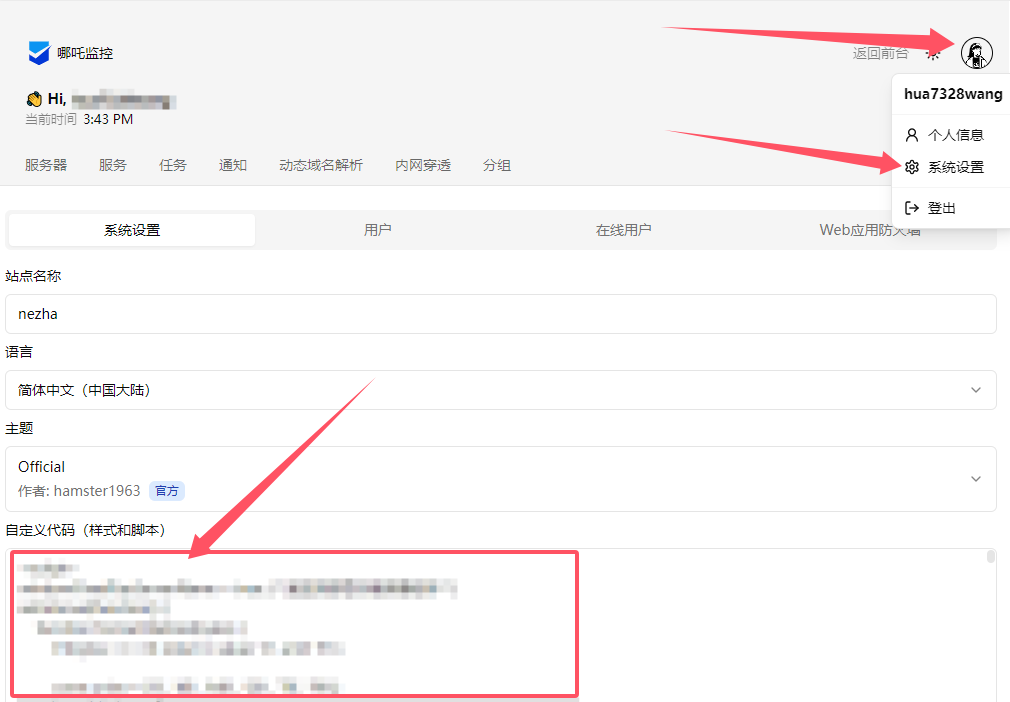1010x702 pixels.
Task: Click the 返回前台 link
Action: pos(880,53)
